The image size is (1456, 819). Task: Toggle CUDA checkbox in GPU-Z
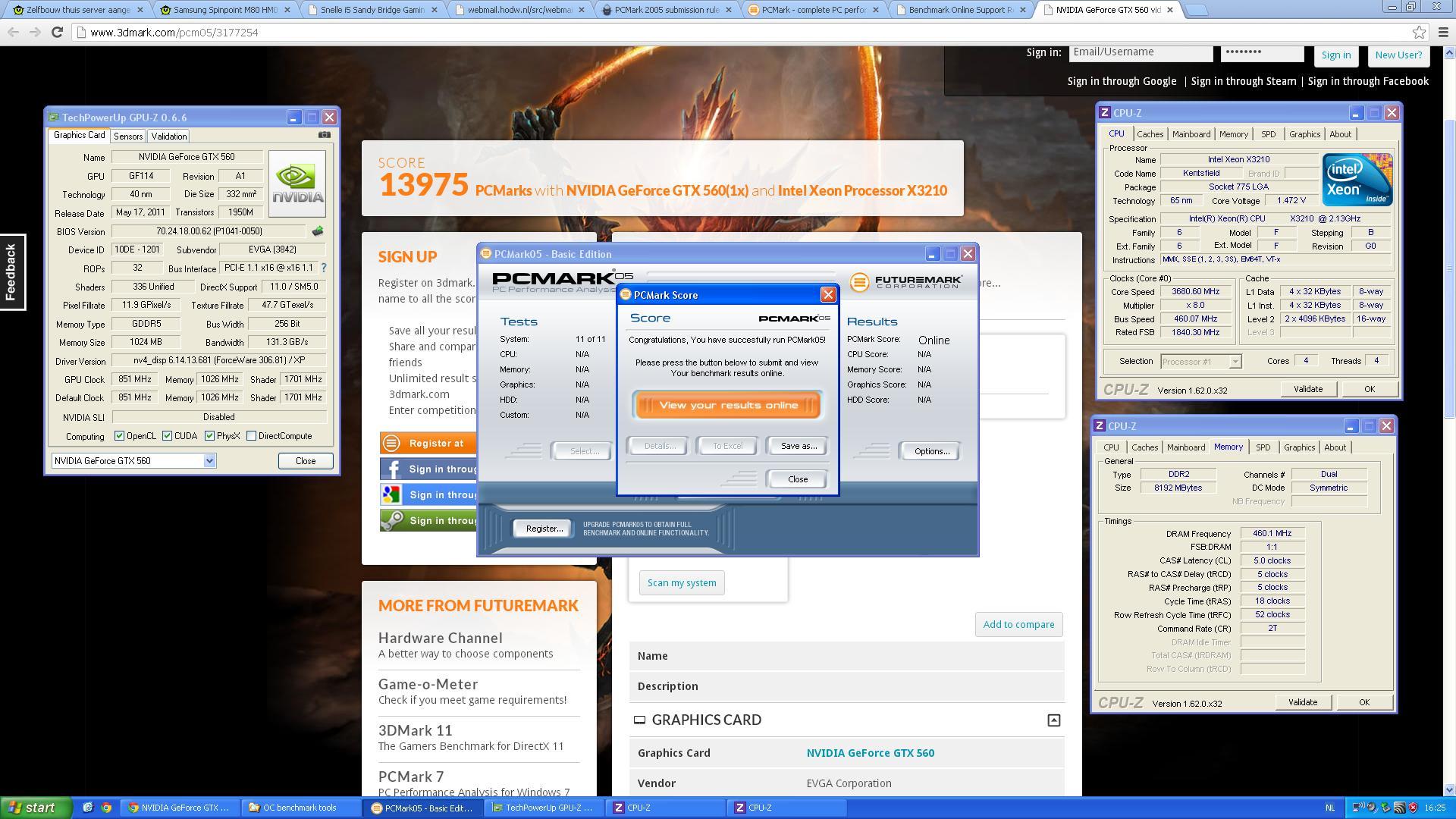tap(167, 436)
